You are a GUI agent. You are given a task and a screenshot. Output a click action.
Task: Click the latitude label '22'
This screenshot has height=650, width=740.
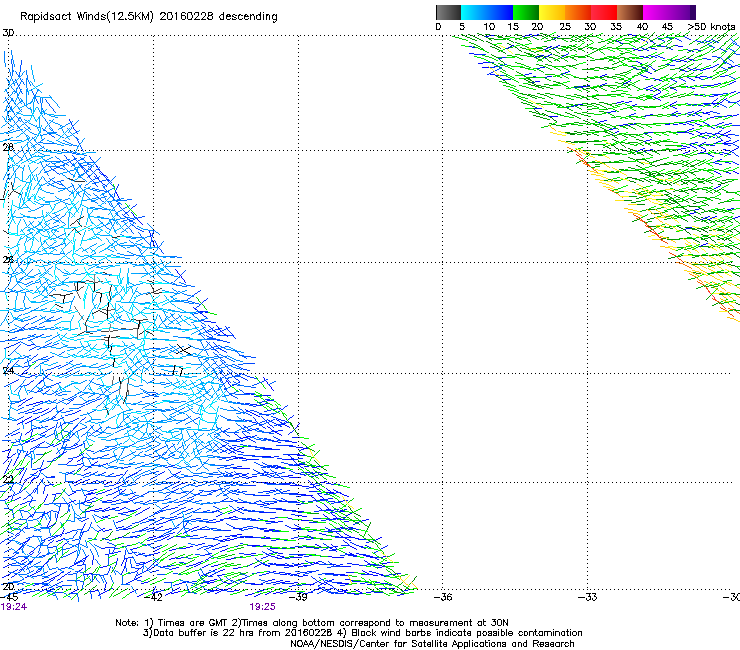[x=8, y=480]
